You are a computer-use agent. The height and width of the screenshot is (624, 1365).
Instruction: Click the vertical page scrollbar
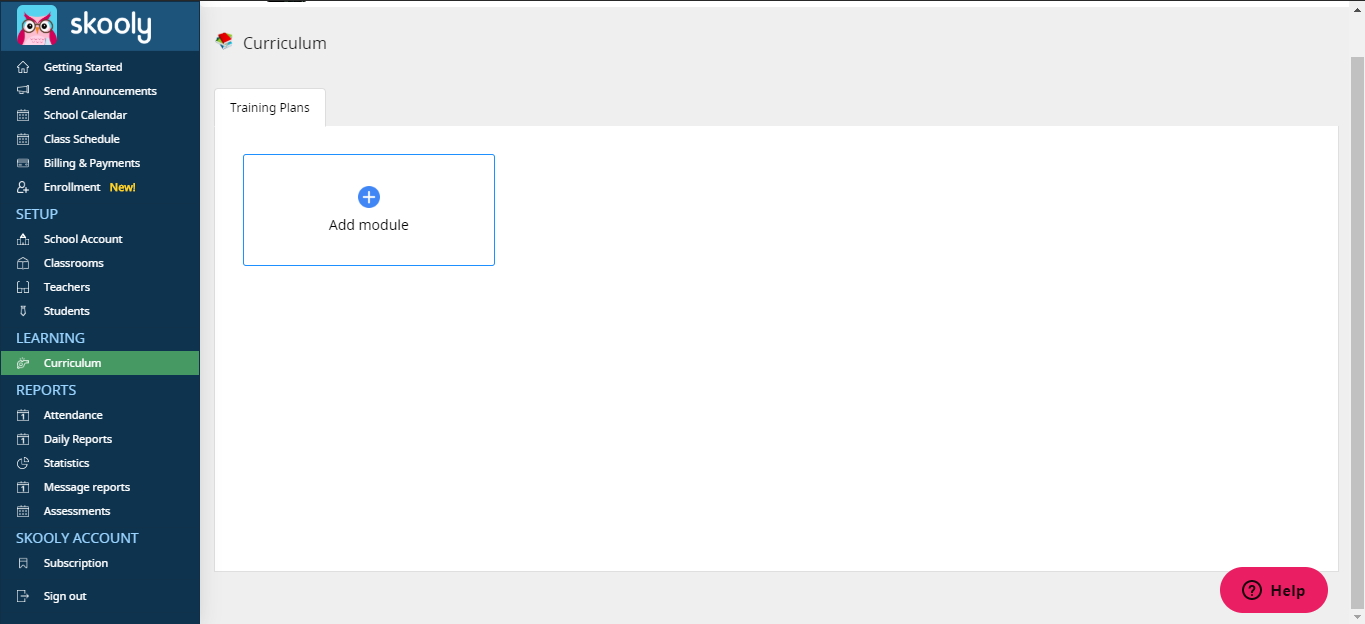(1357, 330)
